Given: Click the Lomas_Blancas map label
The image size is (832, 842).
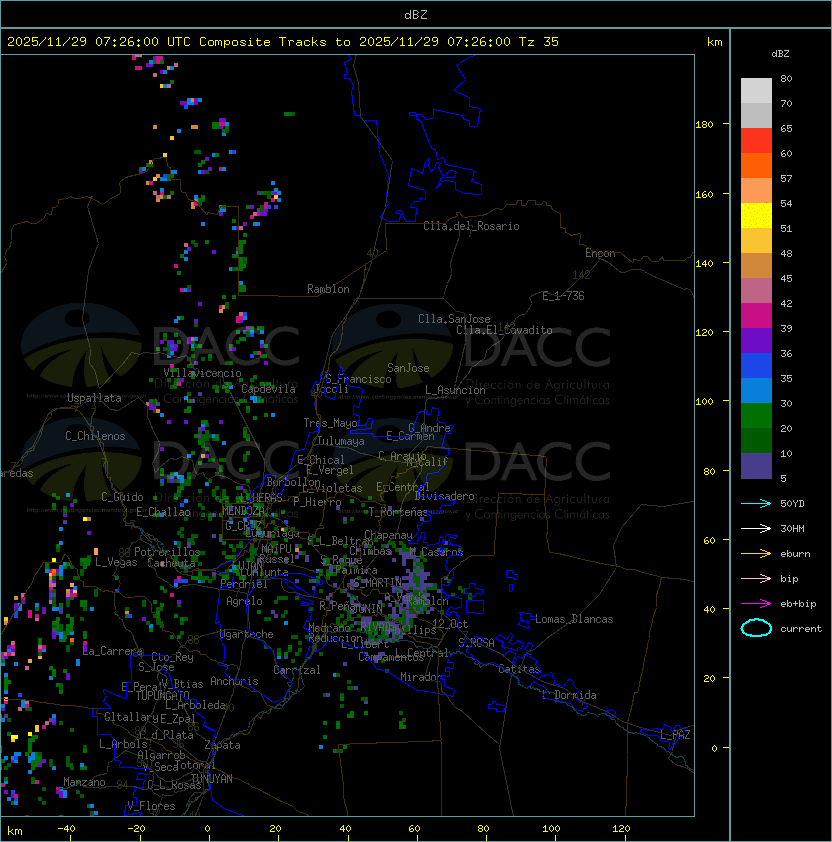Looking at the screenshot, I should [x=574, y=619].
